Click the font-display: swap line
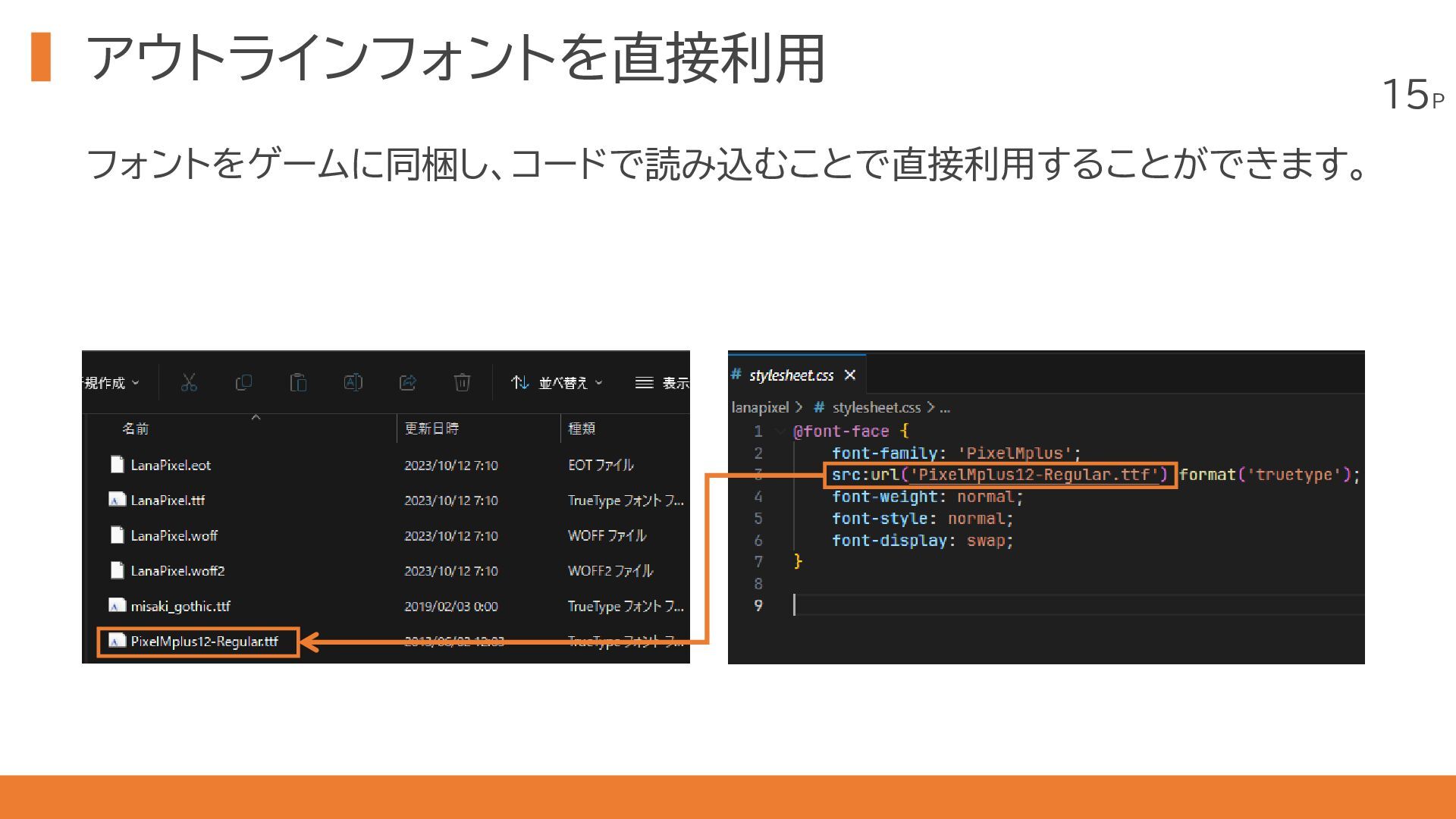The width and height of the screenshot is (1456, 819). (x=923, y=541)
